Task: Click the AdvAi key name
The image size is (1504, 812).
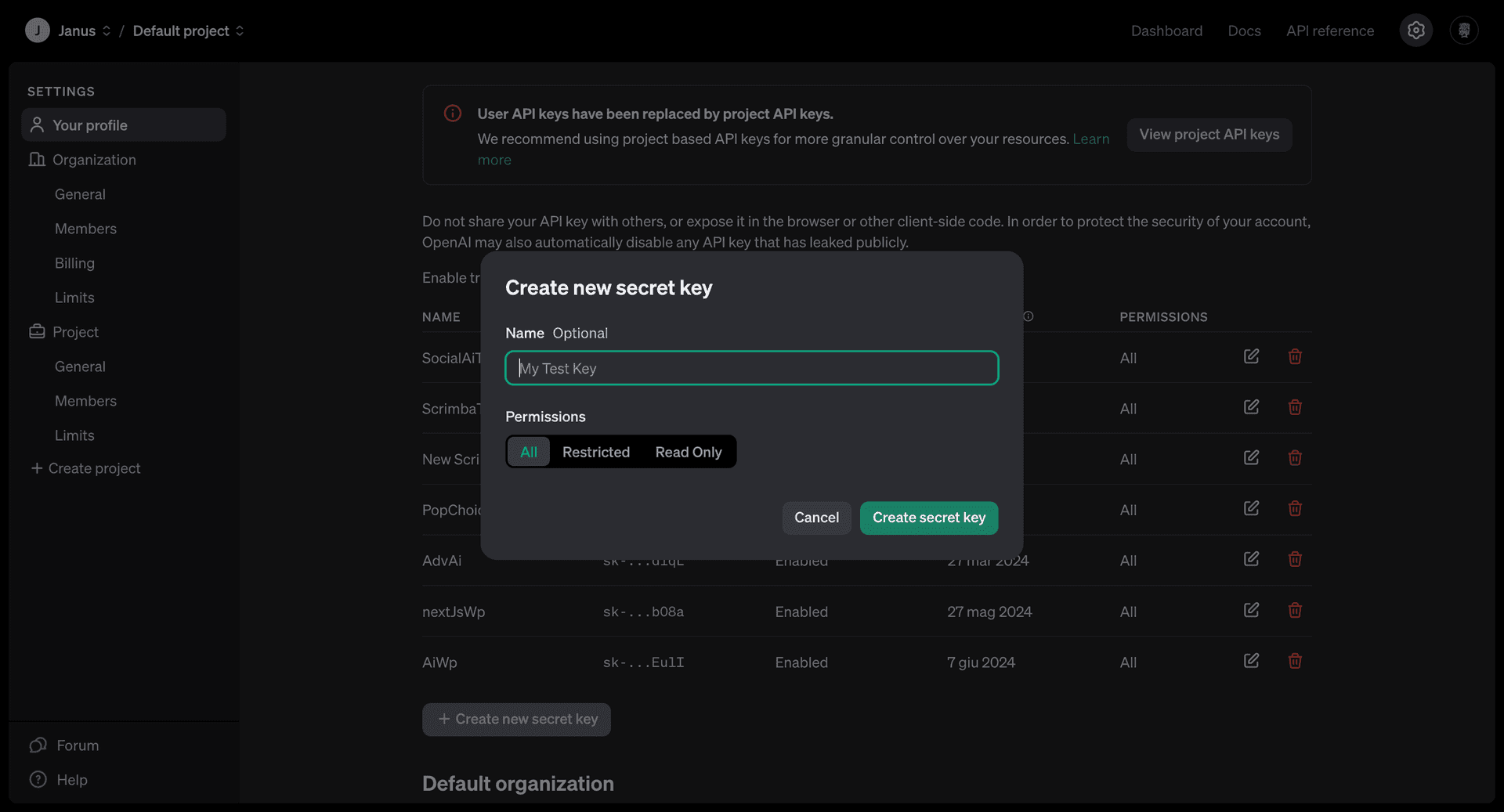Action: point(442,561)
